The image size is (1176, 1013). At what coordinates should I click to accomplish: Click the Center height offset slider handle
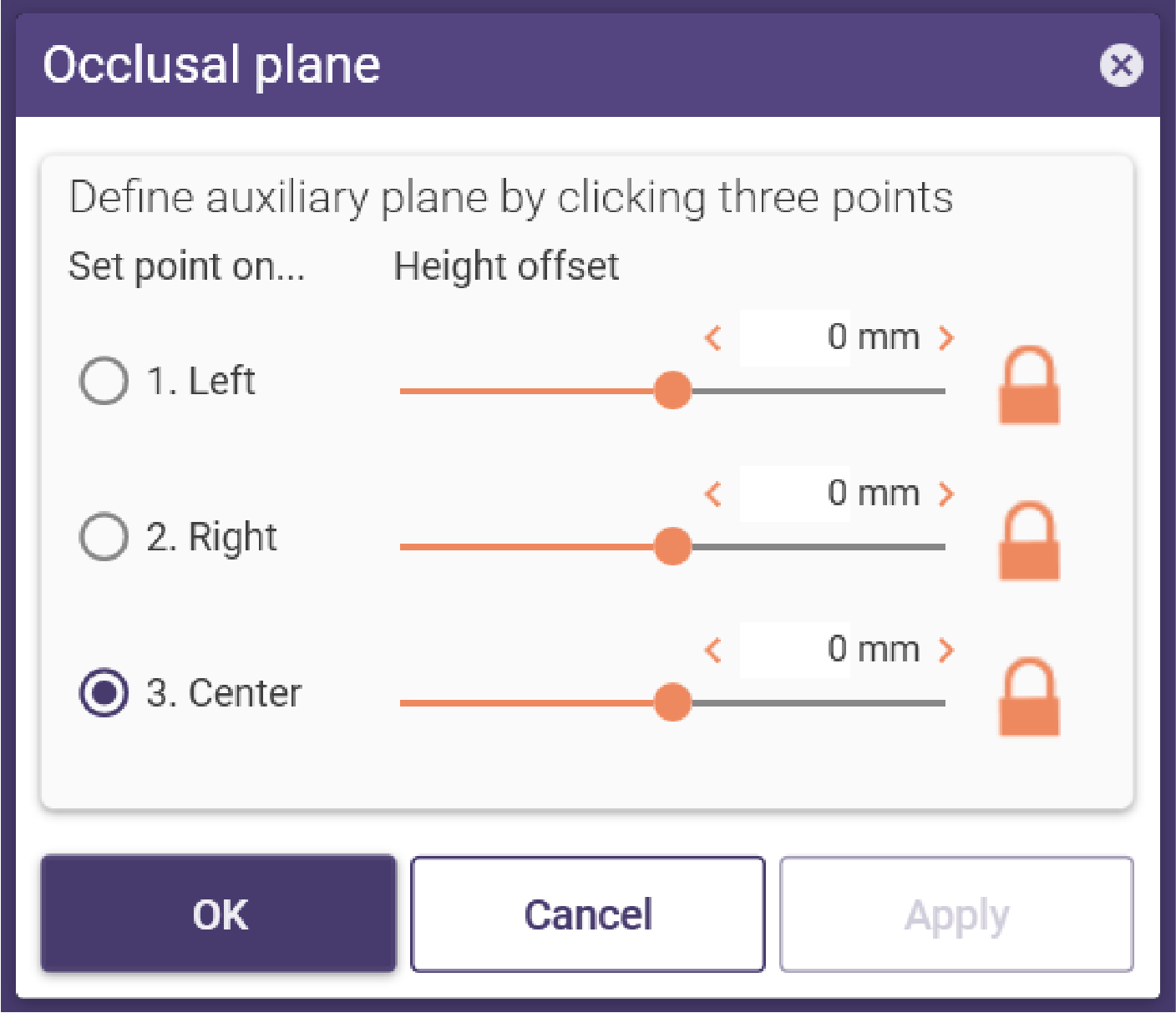tap(672, 702)
